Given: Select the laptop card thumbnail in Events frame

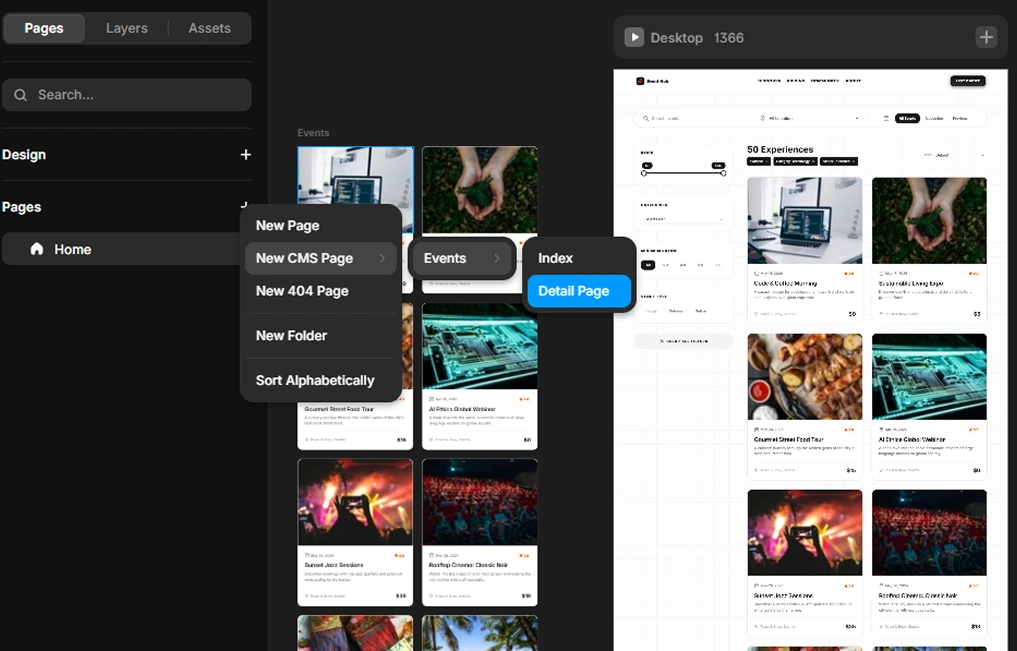Looking at the screenshot, I should (x=355, y=189).
